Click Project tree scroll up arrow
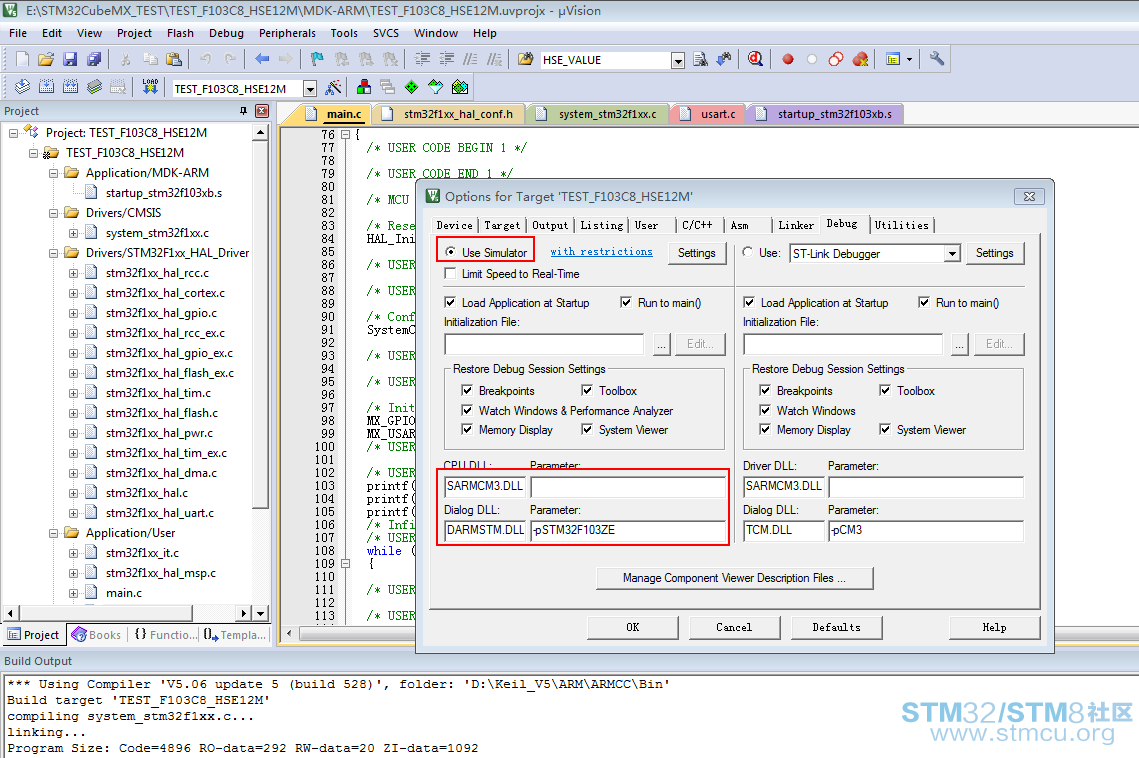The width and height of the screenshot is (1139, 758). coord(261,133)
